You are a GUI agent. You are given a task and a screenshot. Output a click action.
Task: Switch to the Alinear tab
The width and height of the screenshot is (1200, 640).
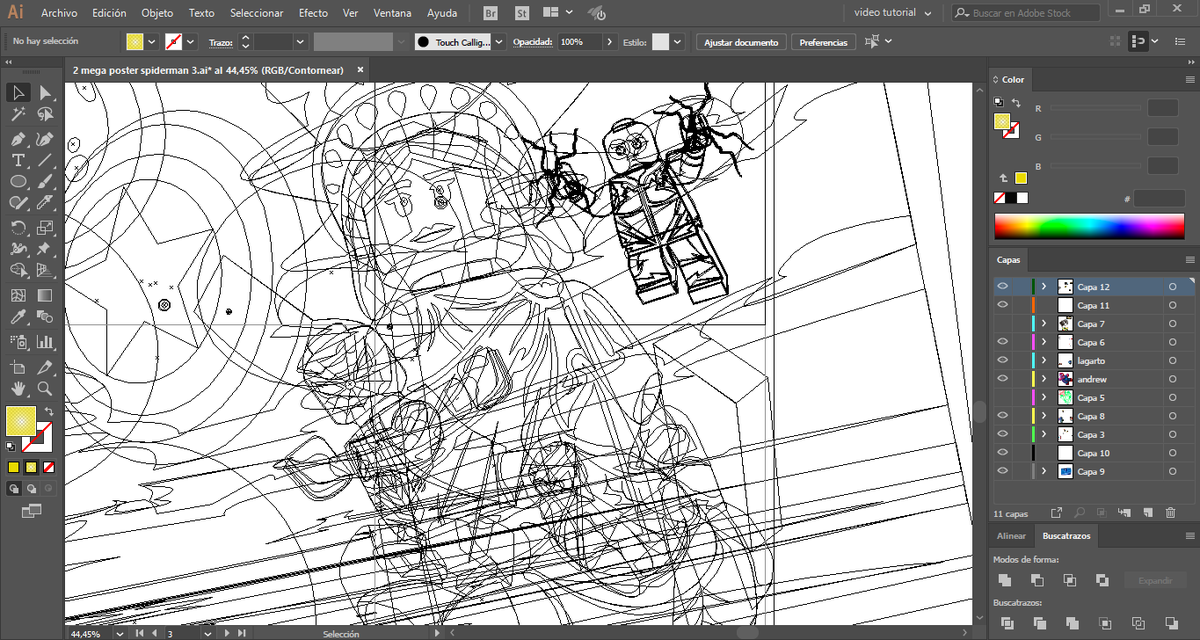click(x=1011, y=536)
